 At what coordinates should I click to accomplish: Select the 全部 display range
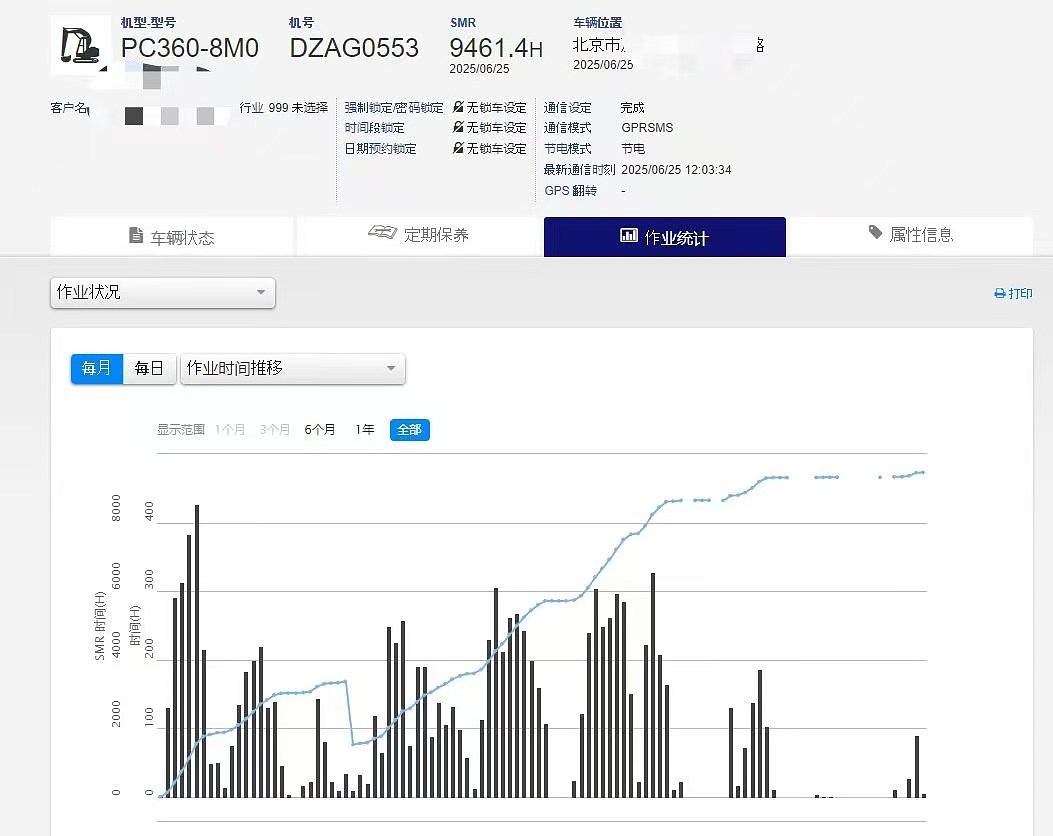pos(410,430)
